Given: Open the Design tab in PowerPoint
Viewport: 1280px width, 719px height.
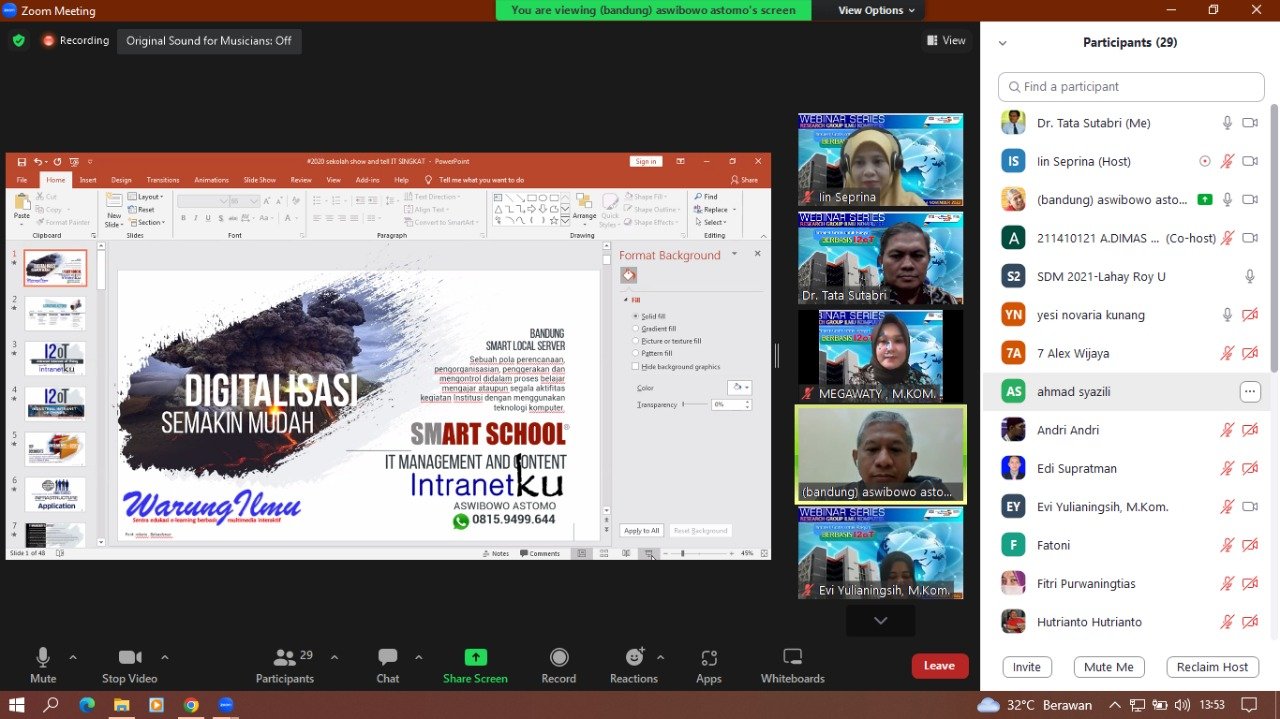Looking at the screenshot, I should coord(121,180).
